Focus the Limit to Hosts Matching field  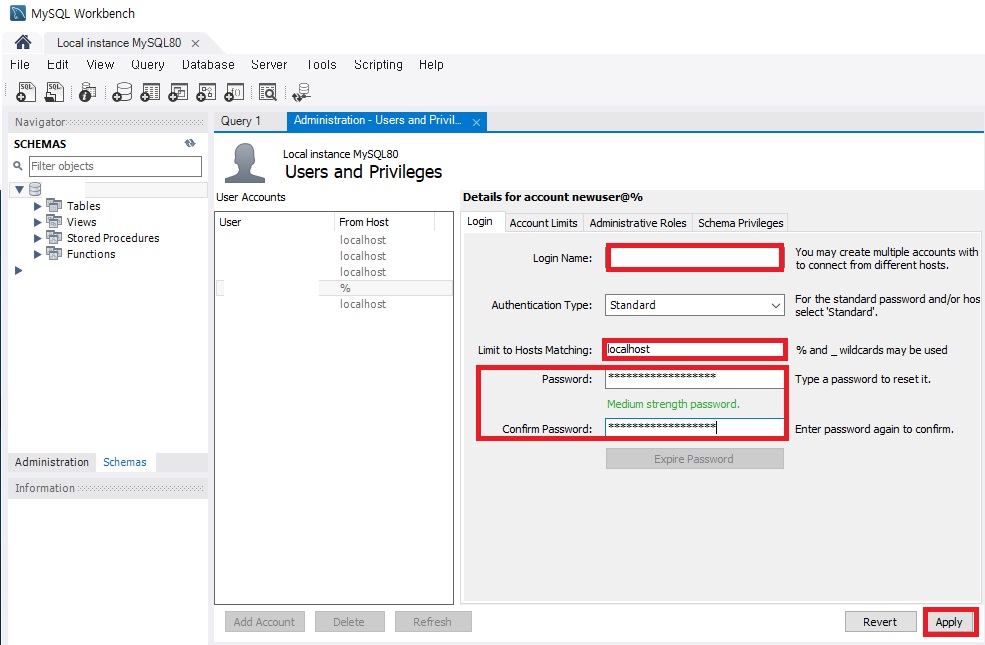694,350
